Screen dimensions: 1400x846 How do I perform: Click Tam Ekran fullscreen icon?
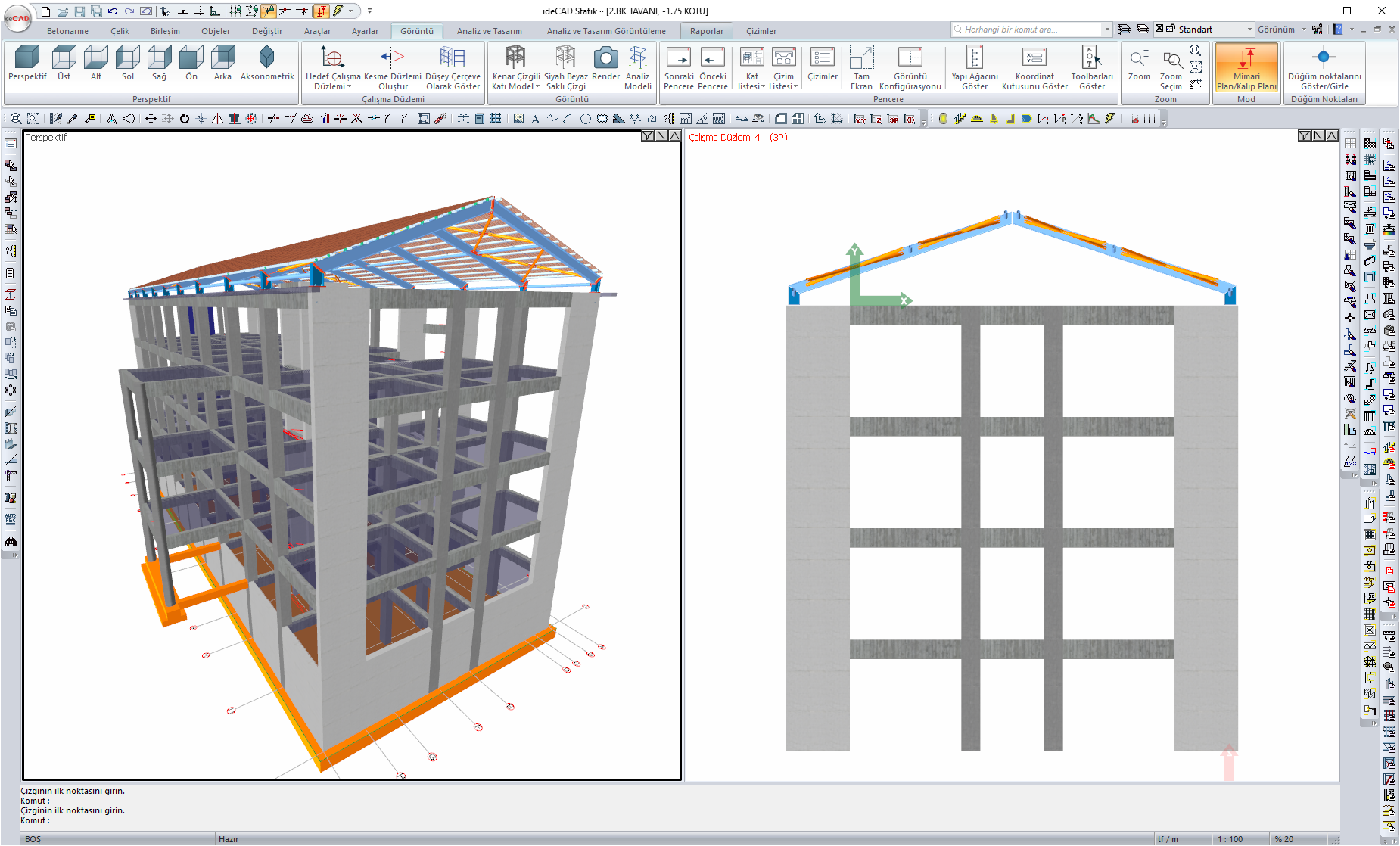pyautogui.click(x=861, y=58)
